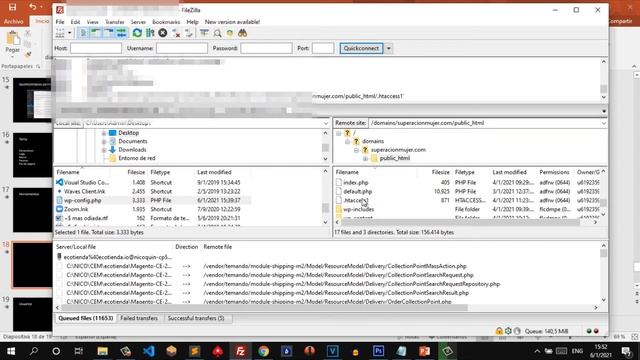Open Google Chrome from taskbar
640x360 pixels.
(263, 351)
